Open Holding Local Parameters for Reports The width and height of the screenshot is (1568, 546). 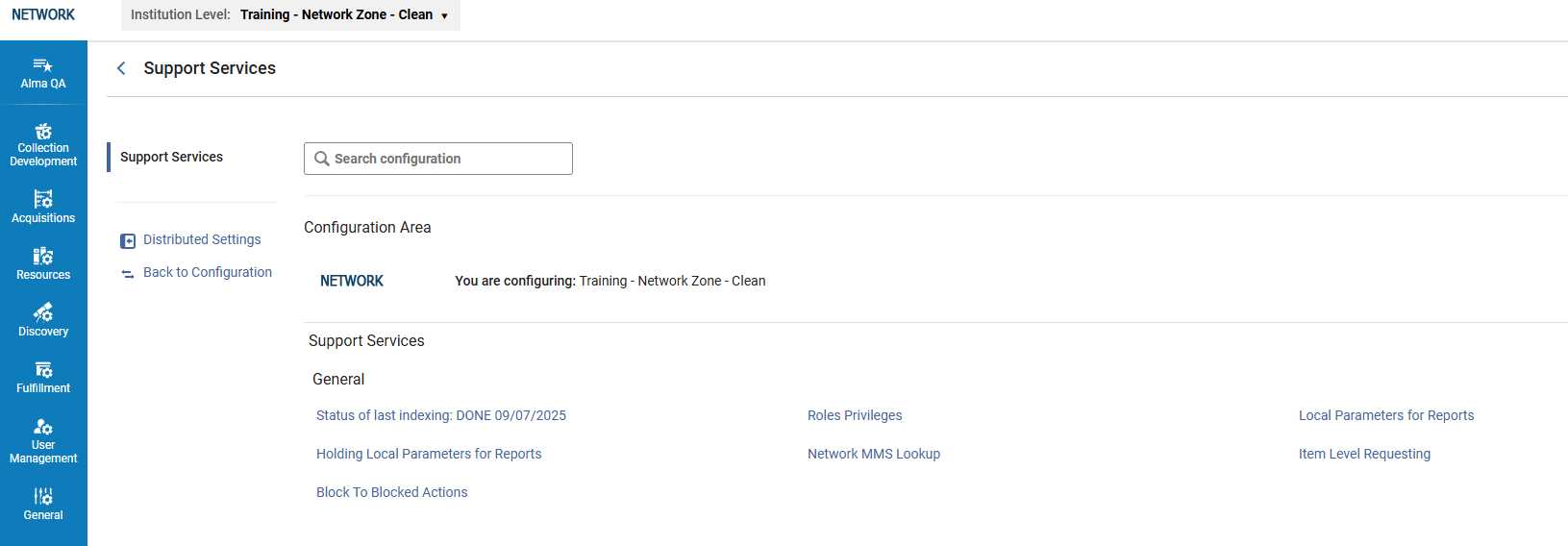pos(429,454)
